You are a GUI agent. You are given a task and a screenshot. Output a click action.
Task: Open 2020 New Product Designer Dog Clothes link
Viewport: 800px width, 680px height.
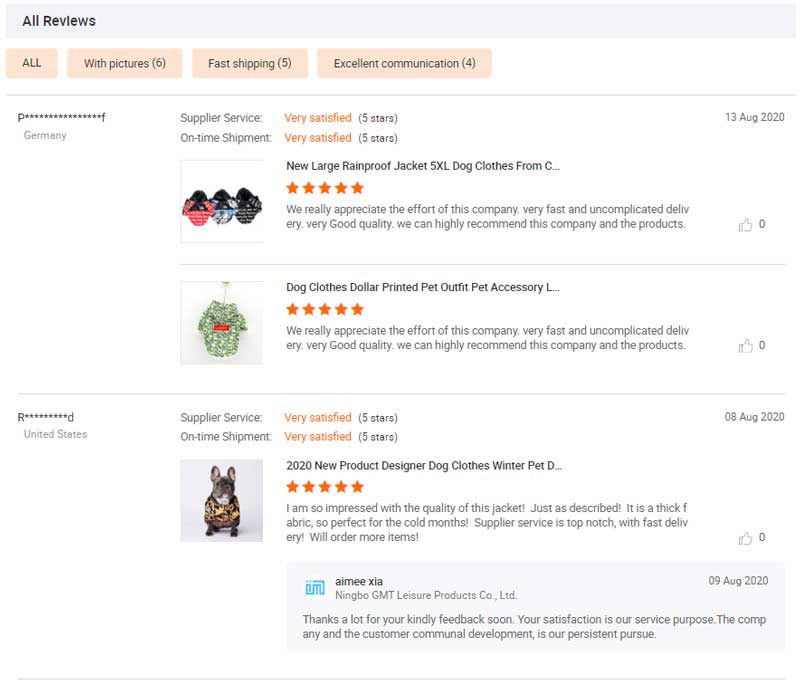pyautogui.click(x=424, y=466)
